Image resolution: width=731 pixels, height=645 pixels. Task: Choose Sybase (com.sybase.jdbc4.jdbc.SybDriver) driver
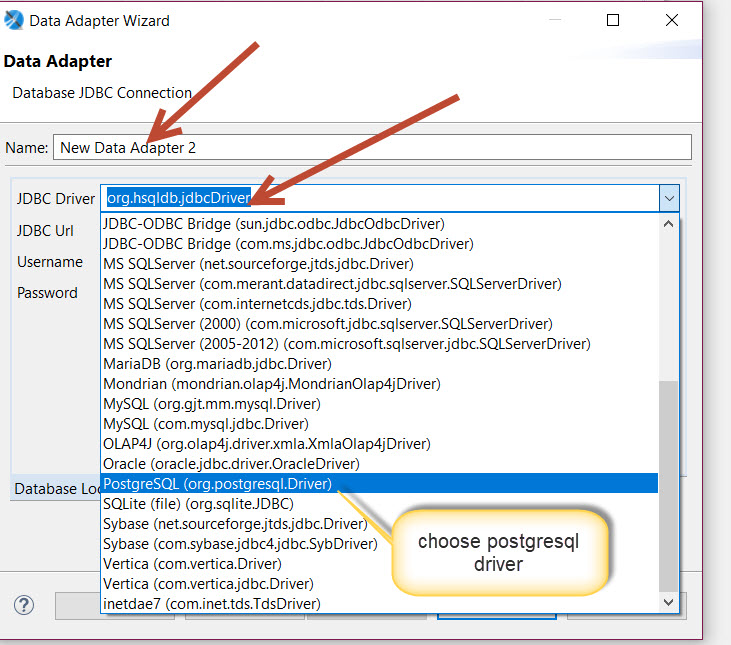[240, 544]
